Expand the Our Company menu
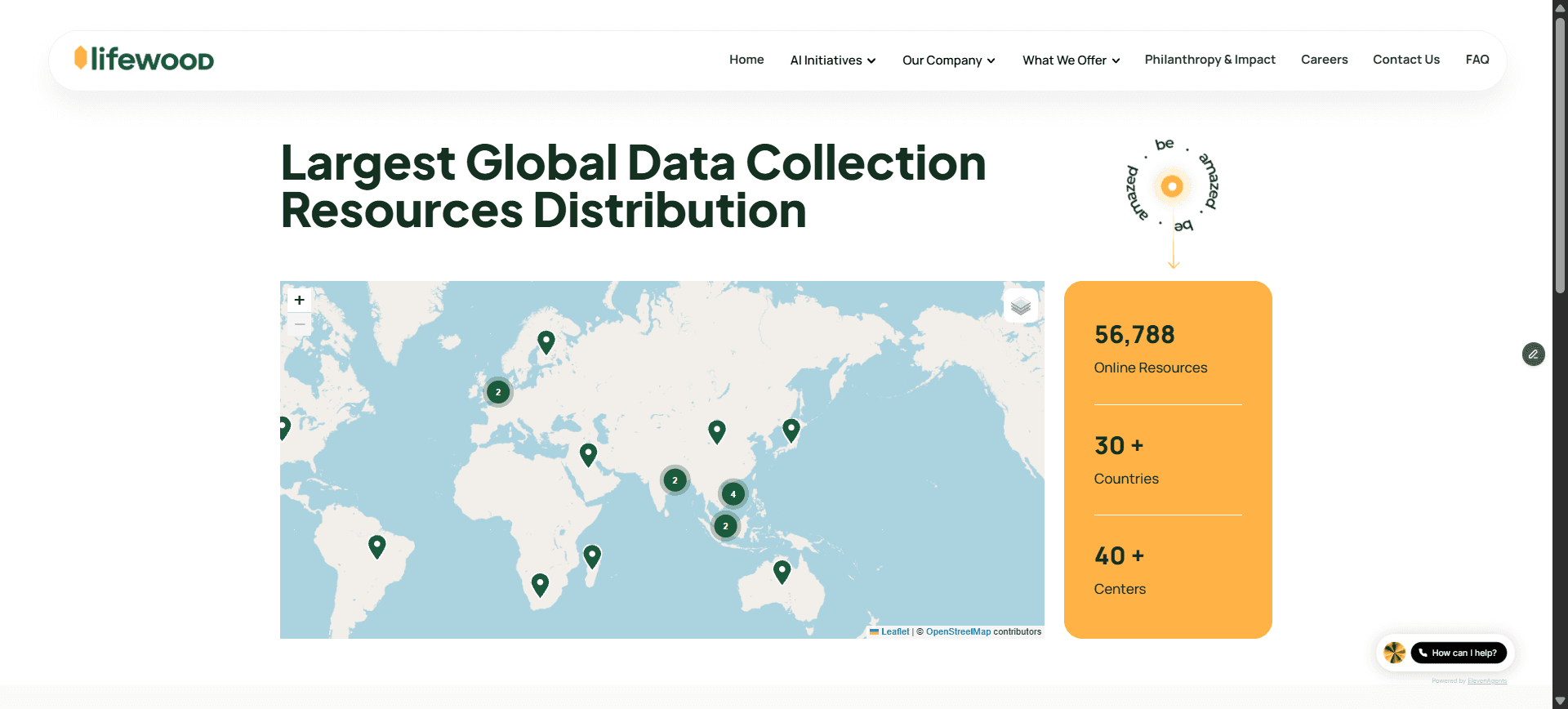This screenshot has height=709, width=1568. coord(948,60)
